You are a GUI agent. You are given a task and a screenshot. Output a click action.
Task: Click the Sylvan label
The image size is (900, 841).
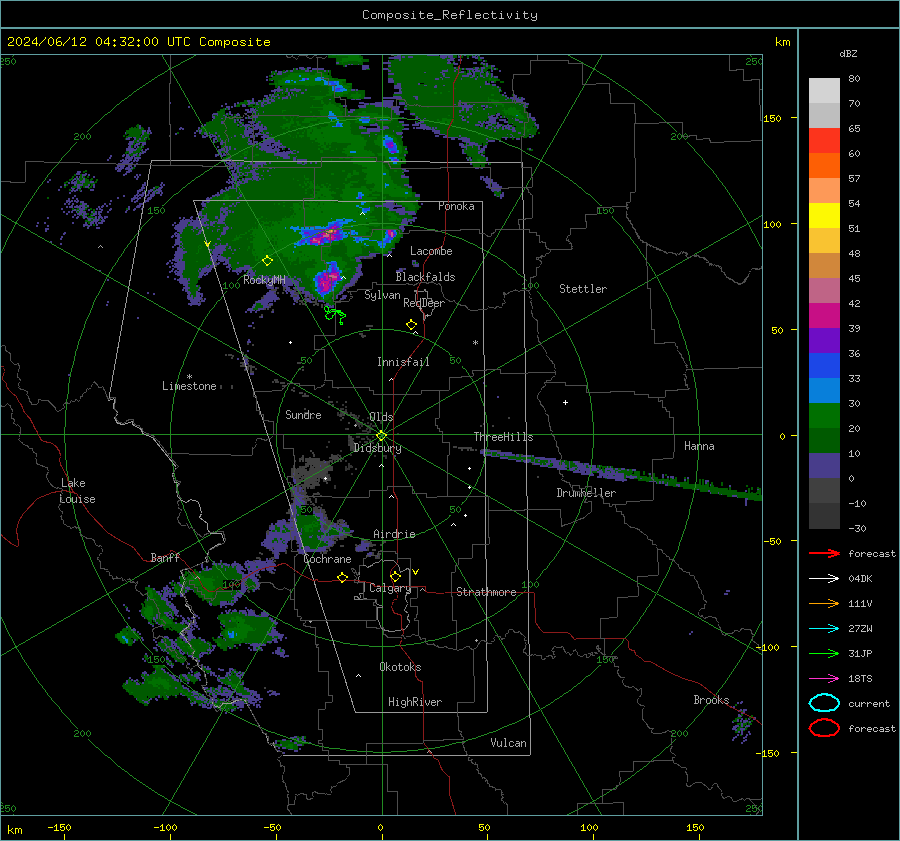[x=382, y=295]
